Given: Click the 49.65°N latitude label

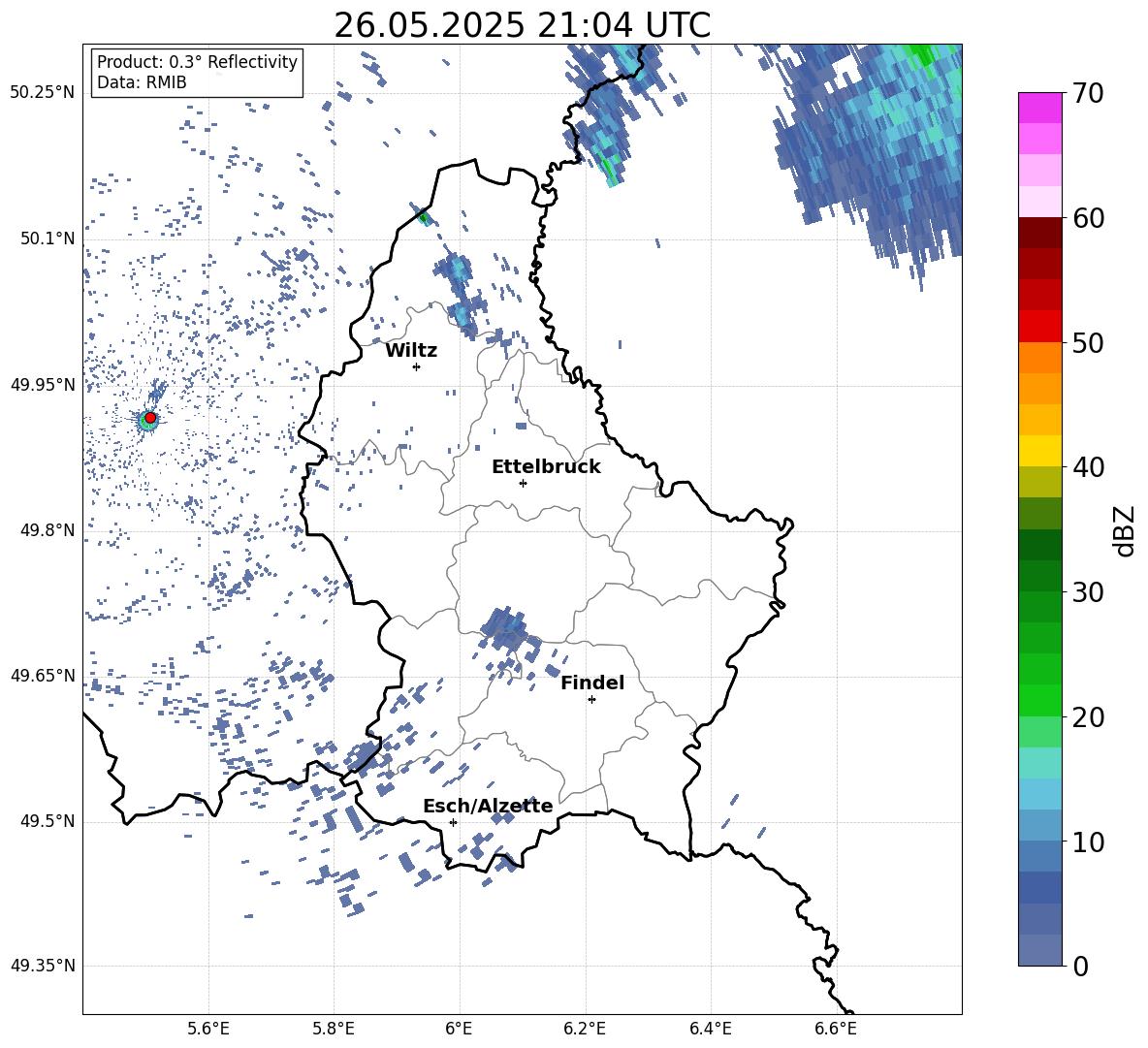Looking at the screenshot, I should coord(43,676).
